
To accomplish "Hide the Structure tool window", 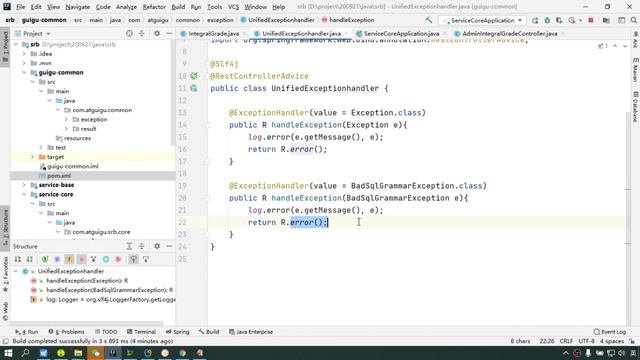I will point(169,246).
